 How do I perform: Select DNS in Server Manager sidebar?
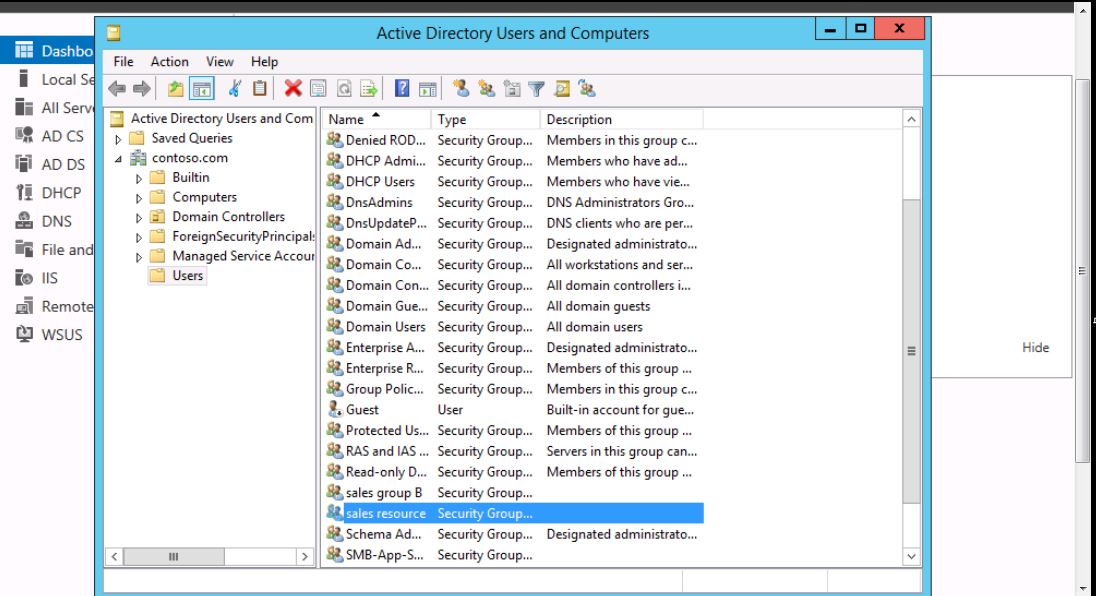(56, 221)
